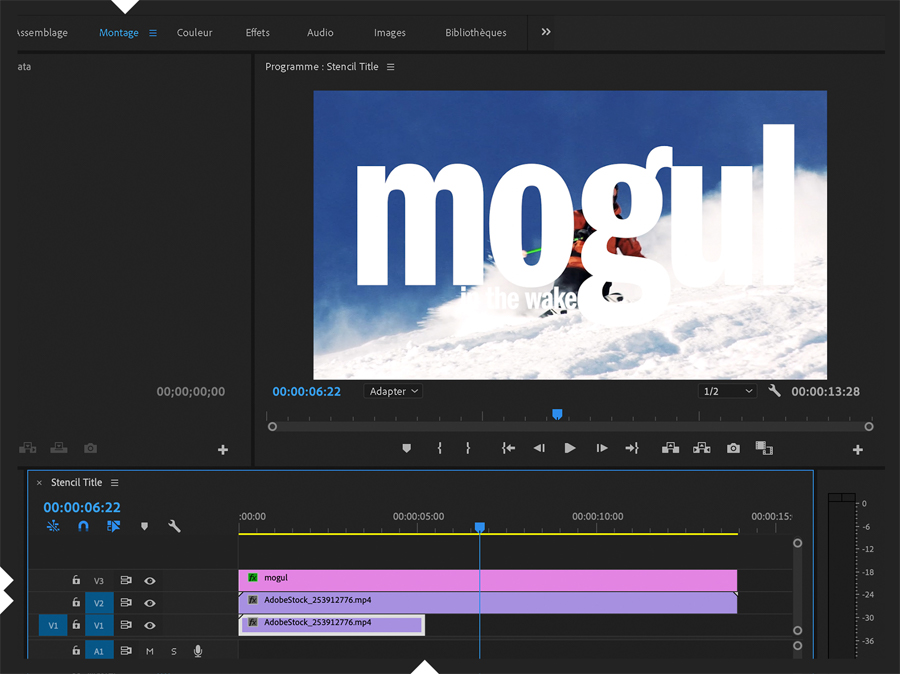Open timeline display settings wrench
This screenshot has width=900, height=674.
[174, 526]
